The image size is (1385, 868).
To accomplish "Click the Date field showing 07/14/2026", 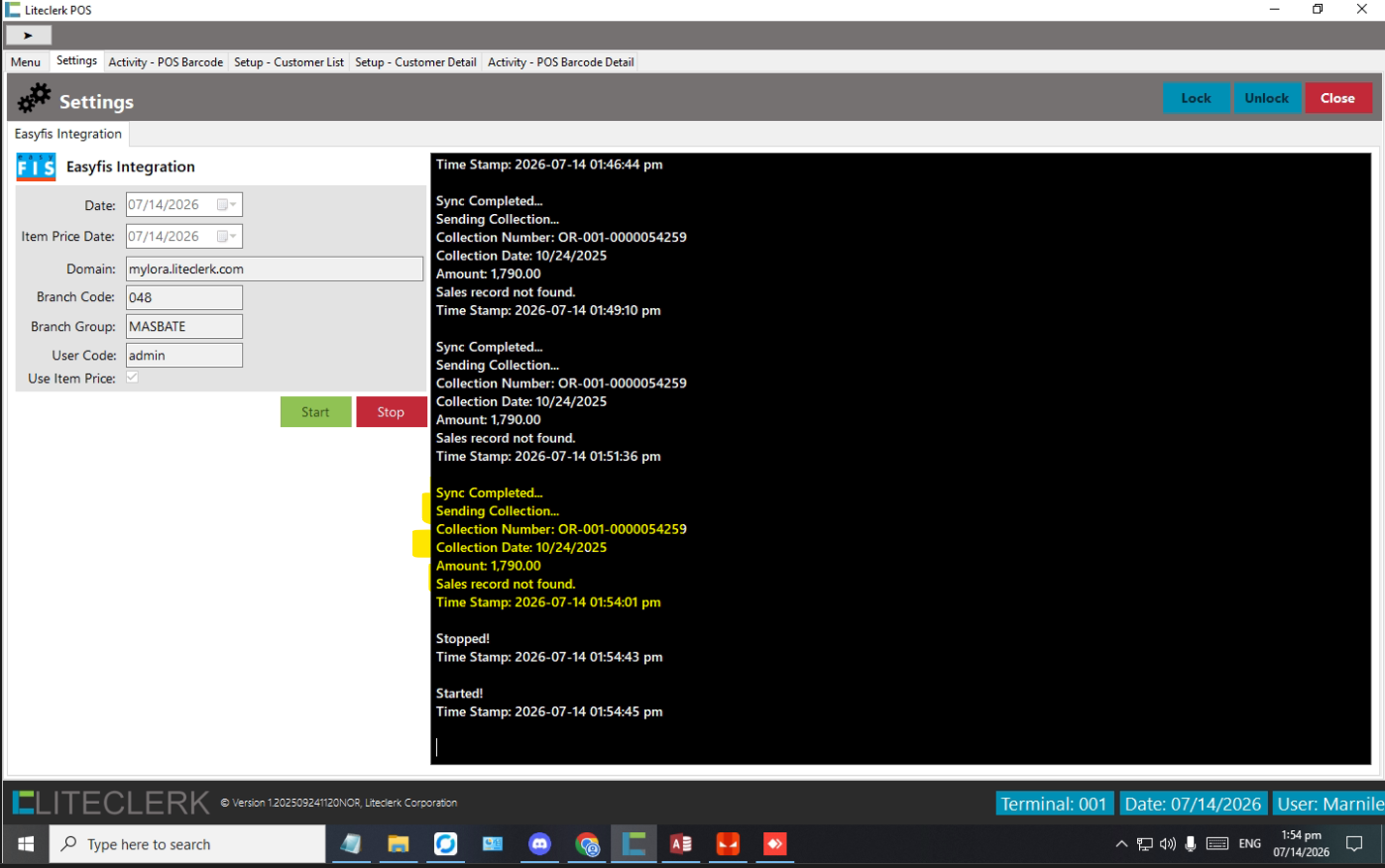I will pos(183,205).
